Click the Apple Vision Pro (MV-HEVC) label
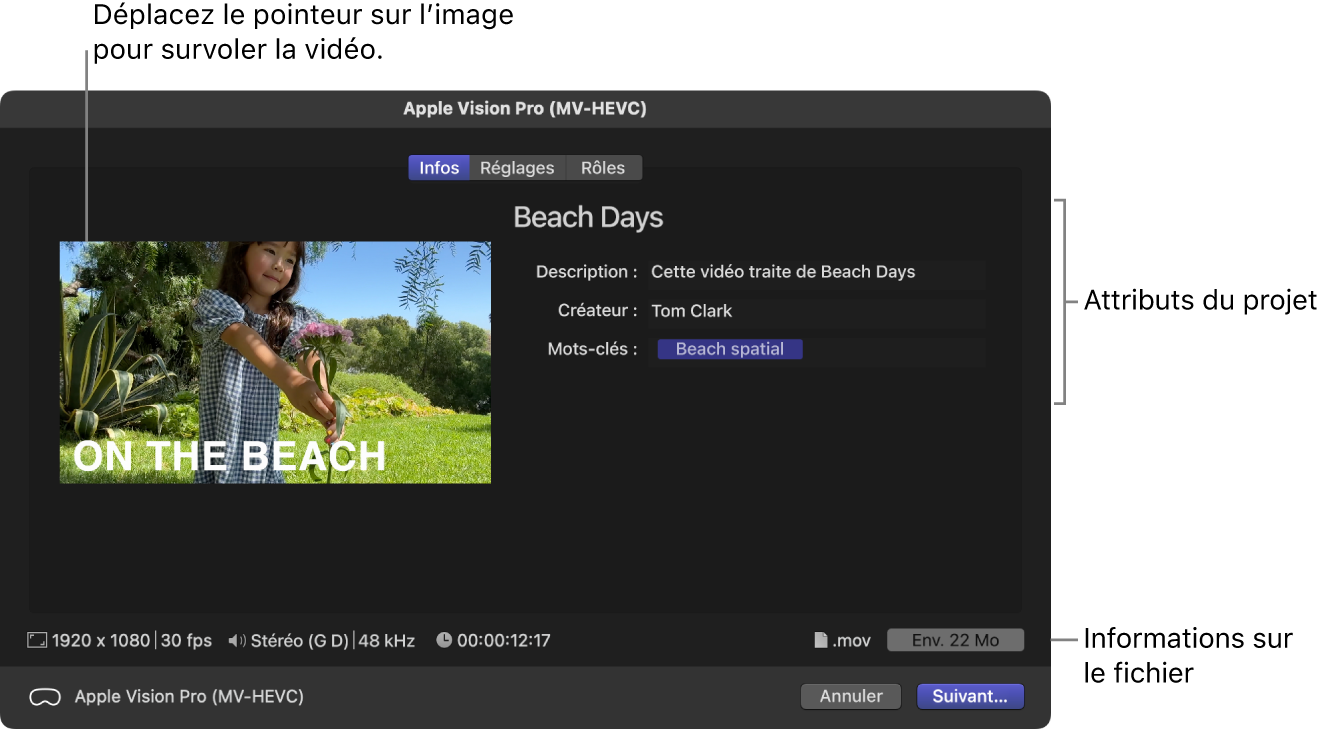This screenshot has width=1322, height=729. 189,697
